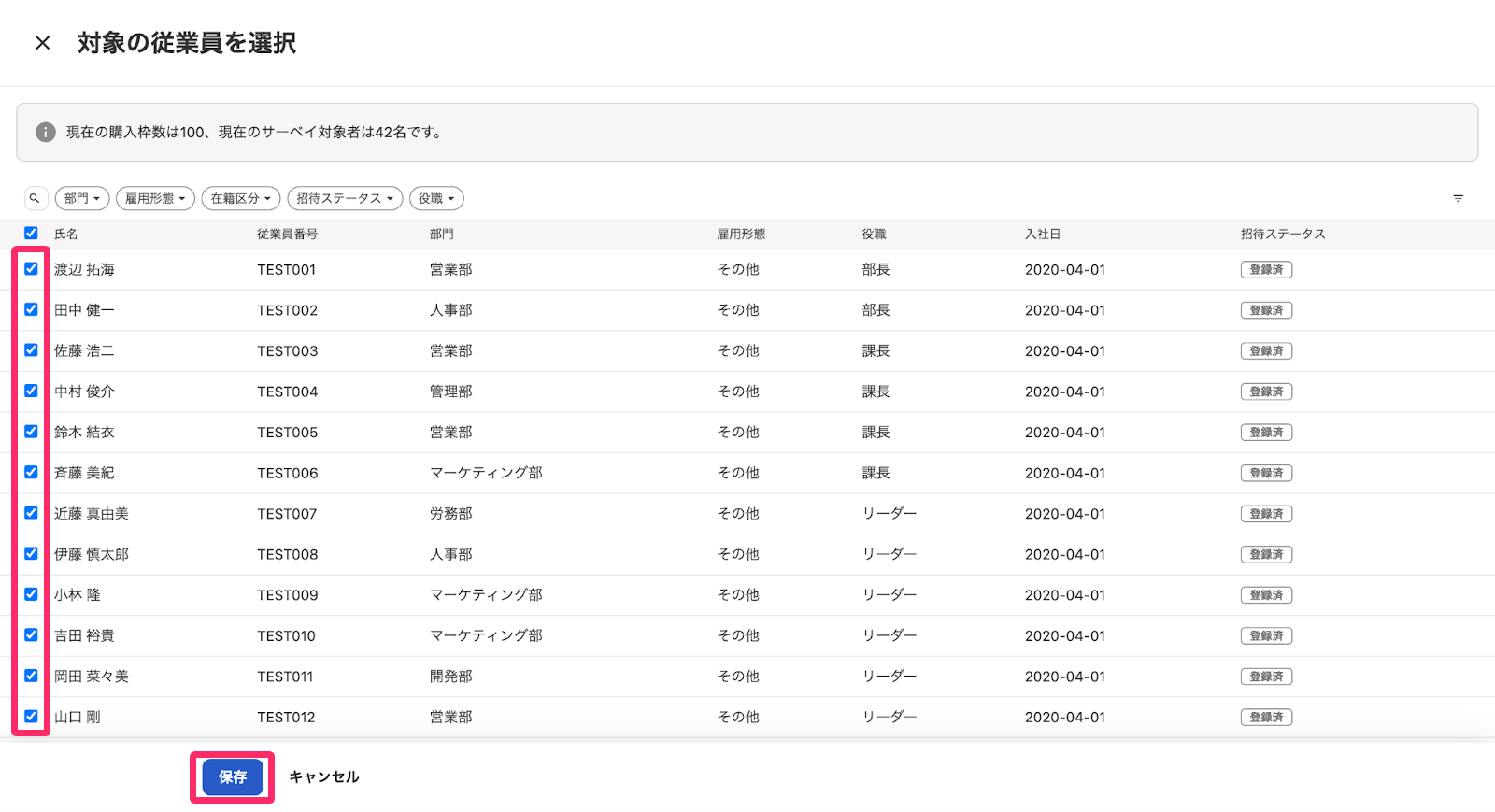Click the search magnifier icon
1495x812 pixels.
[35, 198]
